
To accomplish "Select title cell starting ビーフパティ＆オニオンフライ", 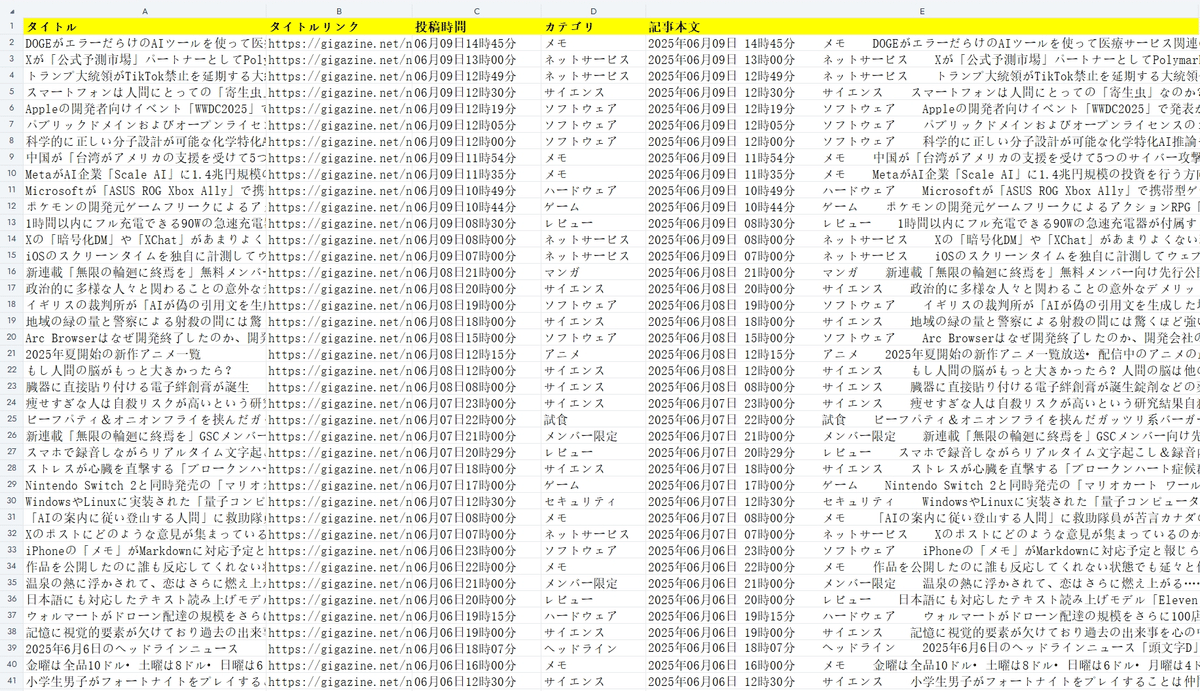I will click(x=145, y=418).
